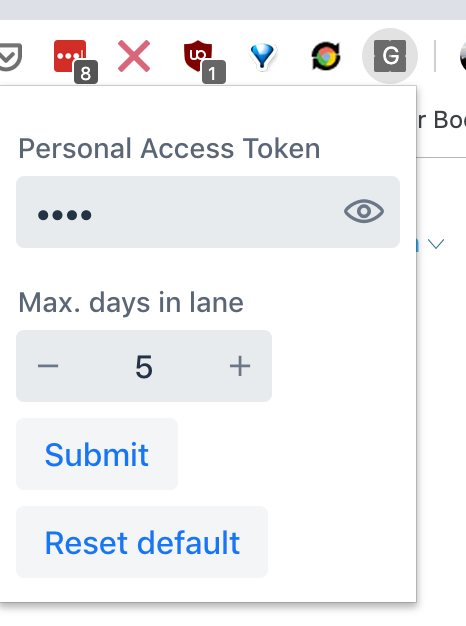Click the Chrome-colored refresh extension icon

tap(326, 56)
